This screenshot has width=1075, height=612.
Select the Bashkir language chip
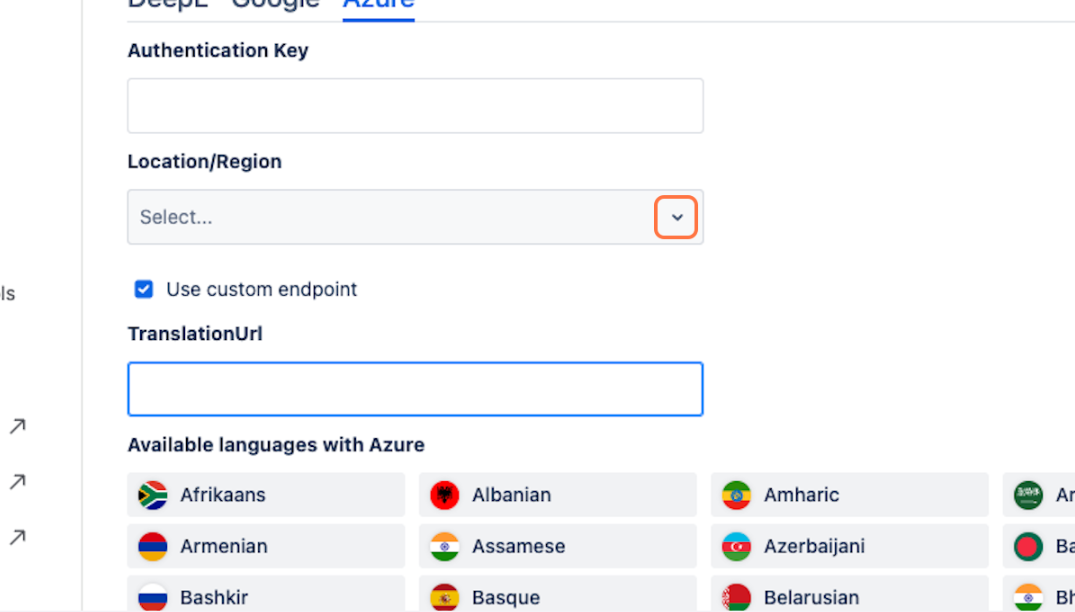(266, 595)
